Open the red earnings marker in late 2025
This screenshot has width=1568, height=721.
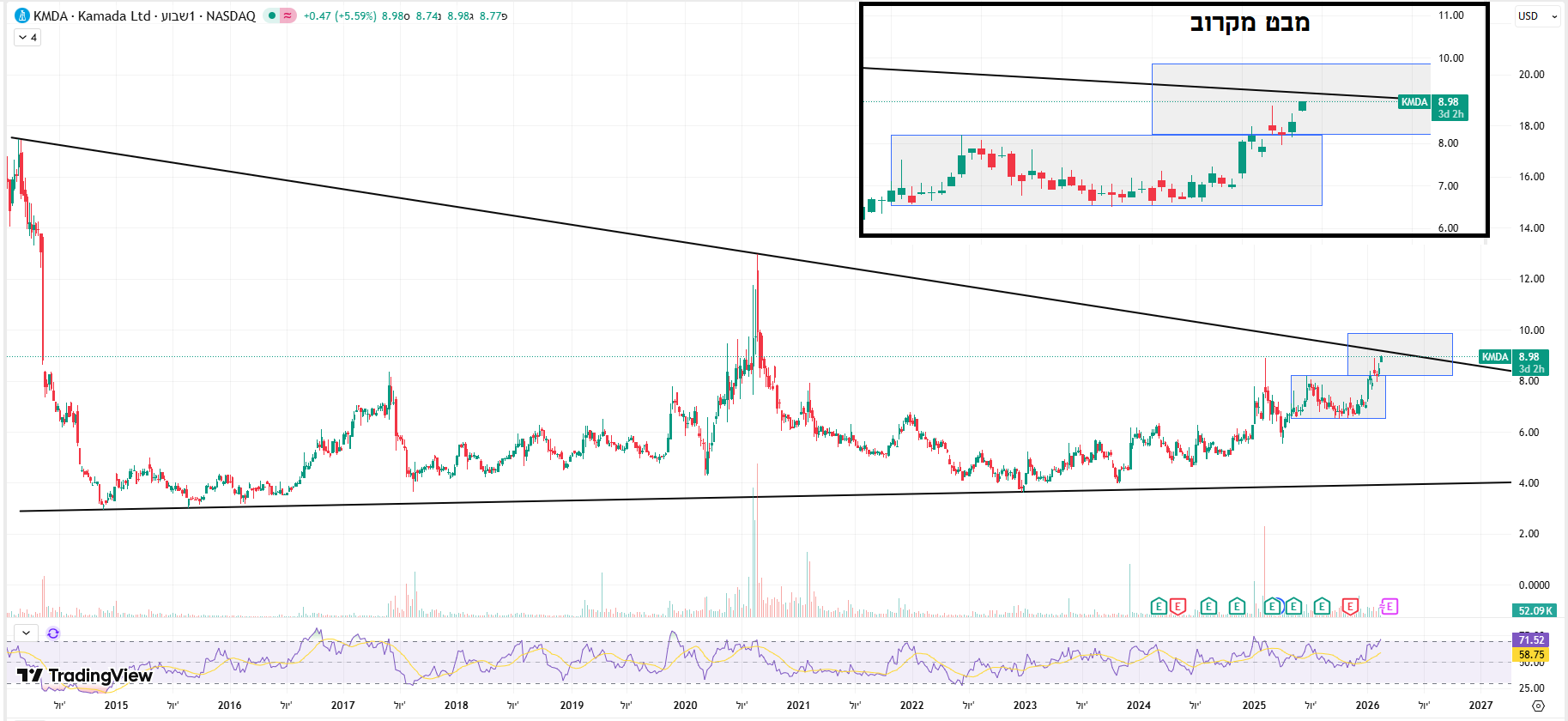pyautogui.click(x=1350, y=607)
